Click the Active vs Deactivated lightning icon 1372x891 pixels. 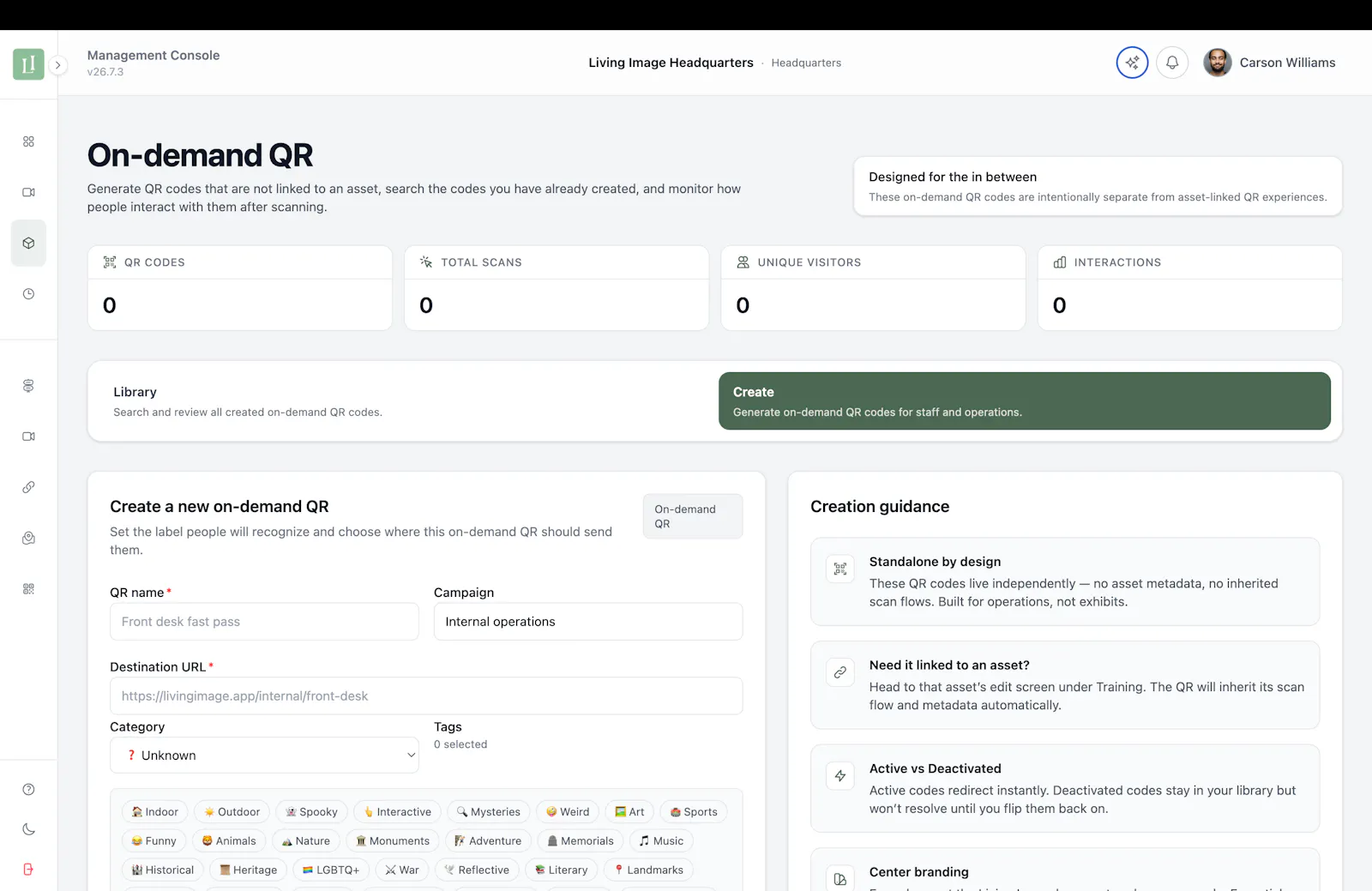840,776
